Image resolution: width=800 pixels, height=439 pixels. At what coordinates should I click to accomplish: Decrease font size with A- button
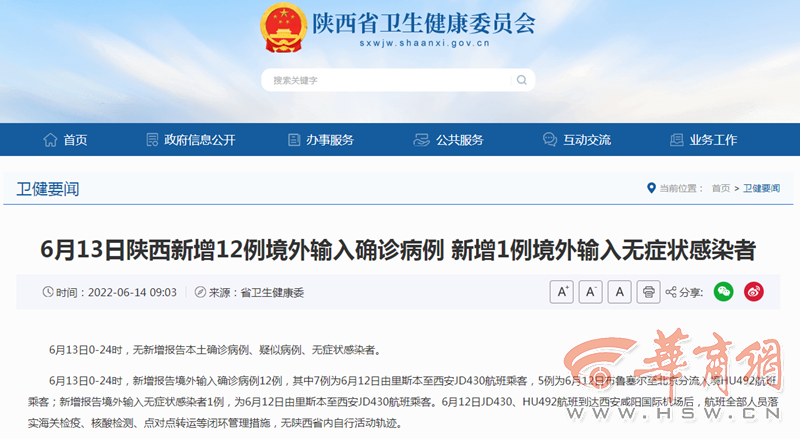tap(590, 292)
